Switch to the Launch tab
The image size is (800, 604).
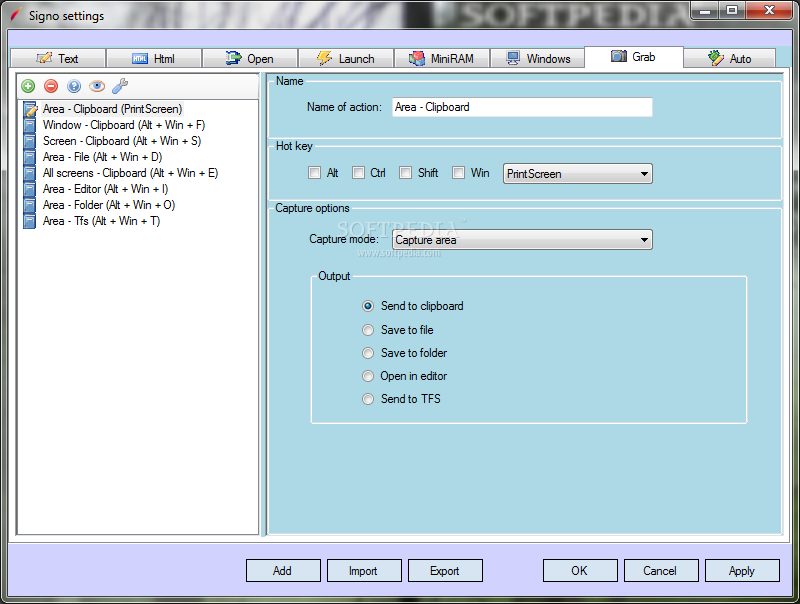(346, 59)
